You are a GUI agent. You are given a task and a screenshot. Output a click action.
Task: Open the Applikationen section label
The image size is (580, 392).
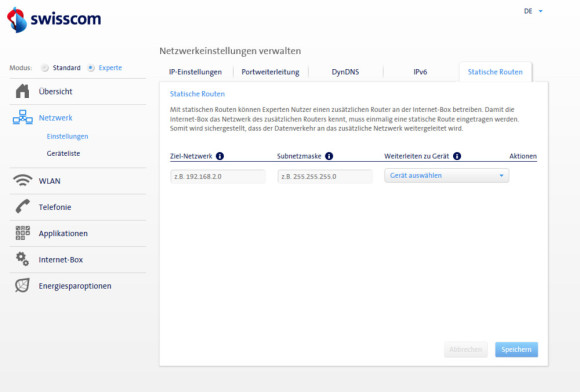(x=63, y=233)
